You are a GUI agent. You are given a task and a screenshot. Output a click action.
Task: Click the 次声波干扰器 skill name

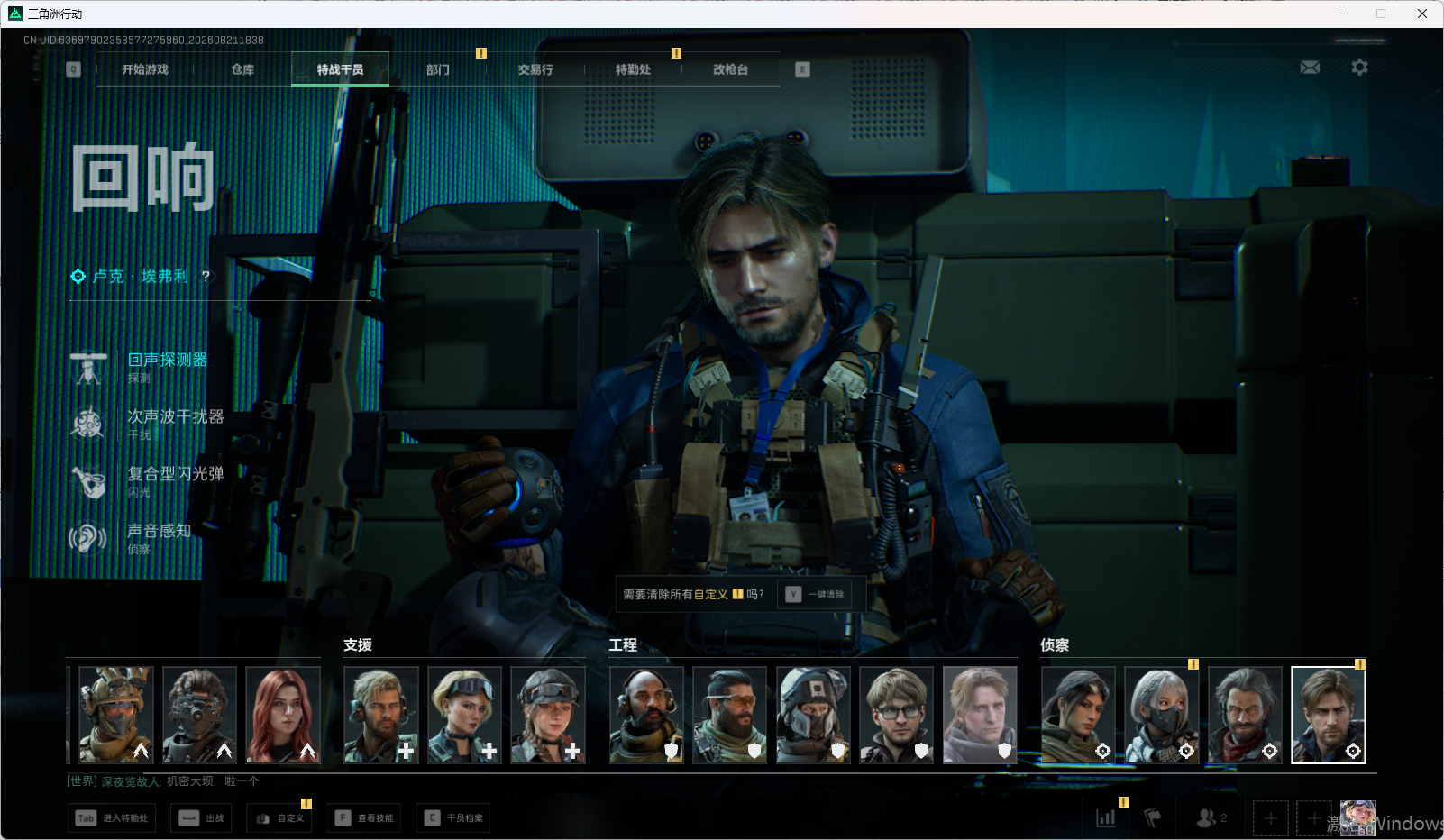pyautogui.click(x=176, y=416)
